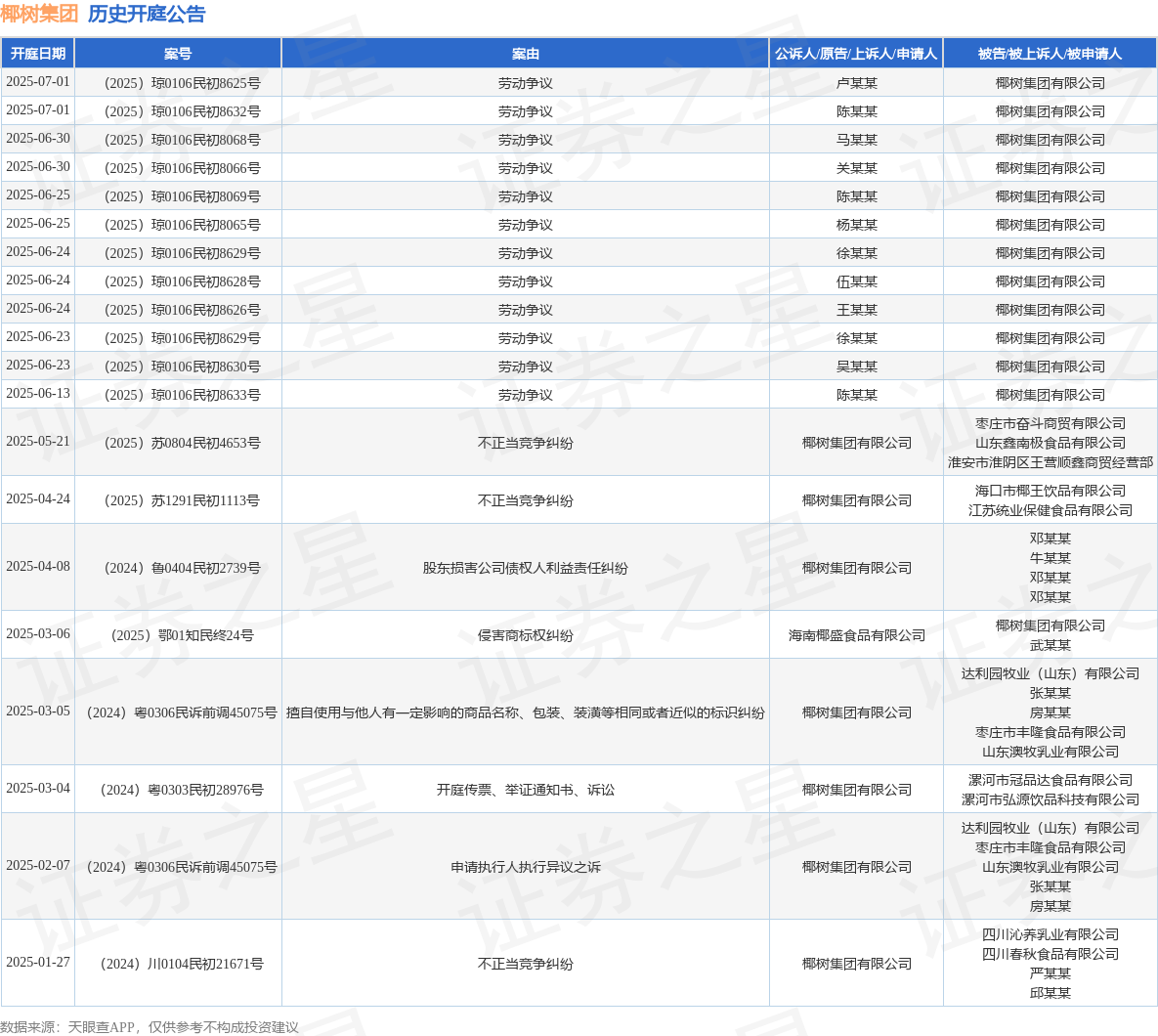Select the 案号 column header
This screenshot has height=1036, width=1158.
click(x=178, y=53)
